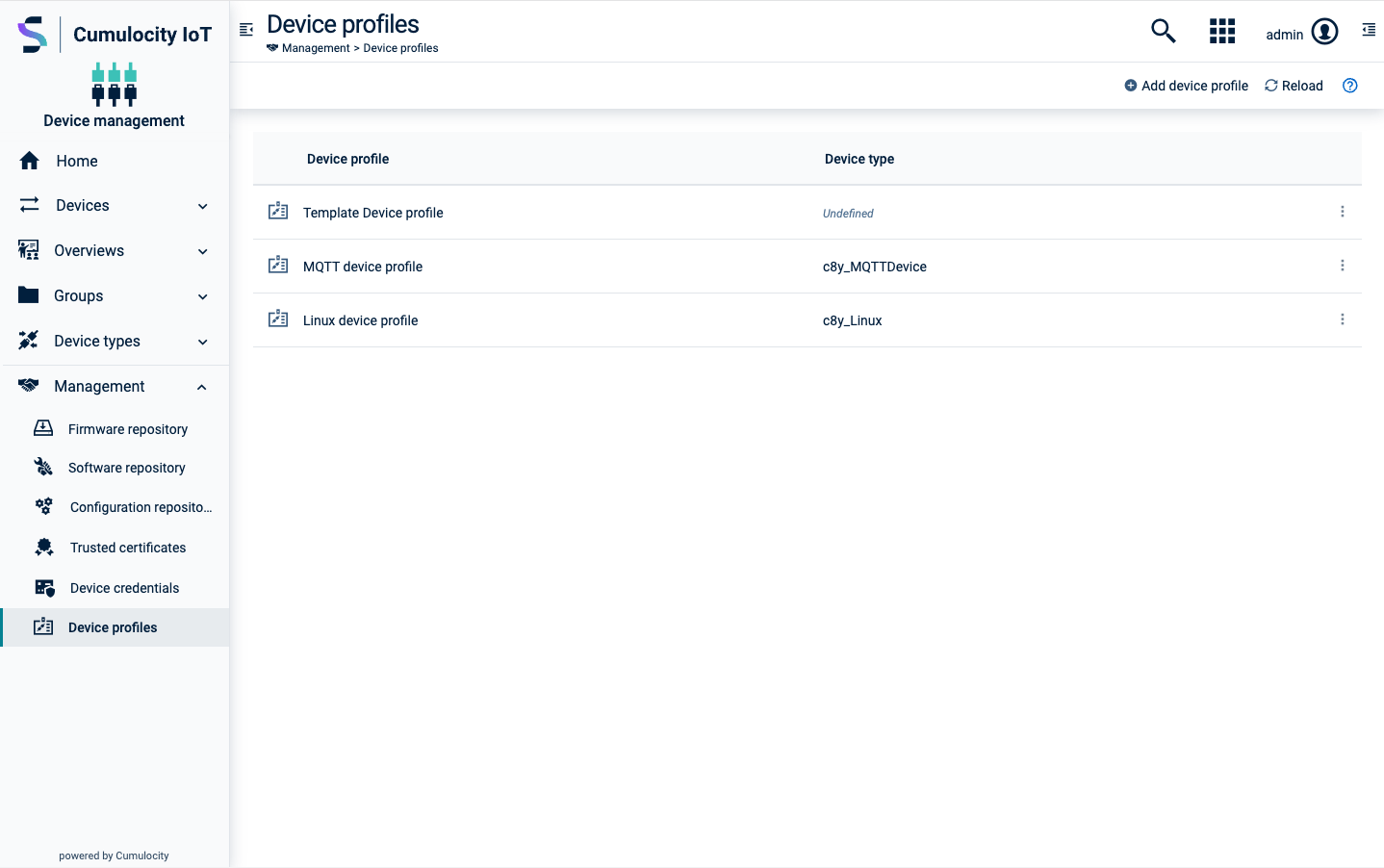This screenshot has width=1384, height=868.
Task: Click the admin username label
Action: [1284, 35]
